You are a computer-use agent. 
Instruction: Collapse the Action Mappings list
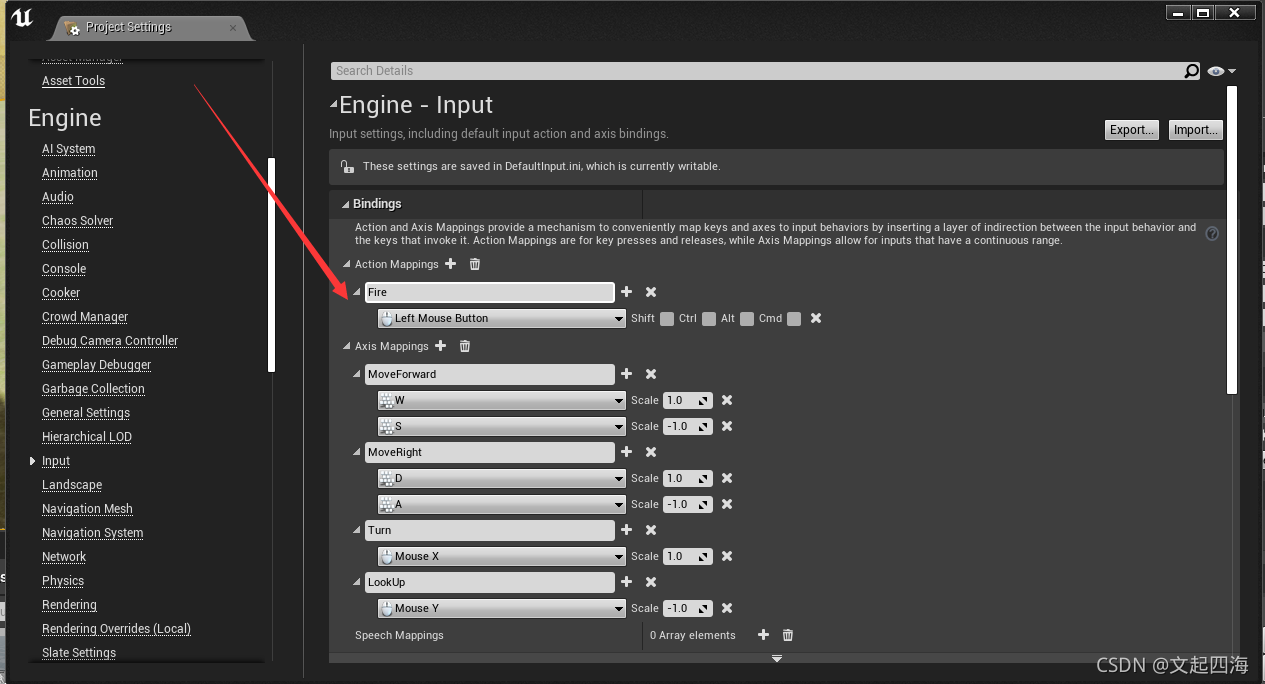(347, 265)
